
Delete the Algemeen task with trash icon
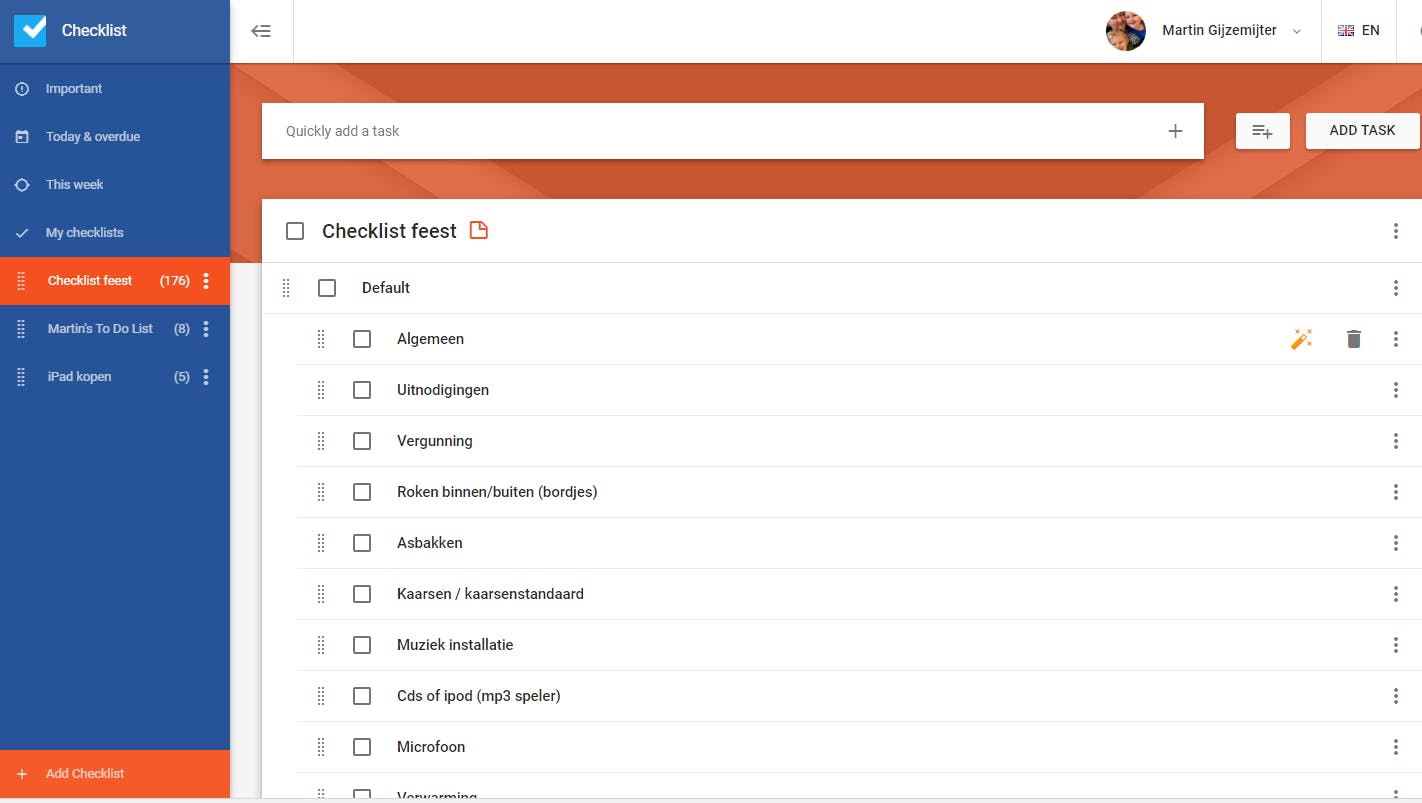pyautogui.click(x=1354, y=339)
